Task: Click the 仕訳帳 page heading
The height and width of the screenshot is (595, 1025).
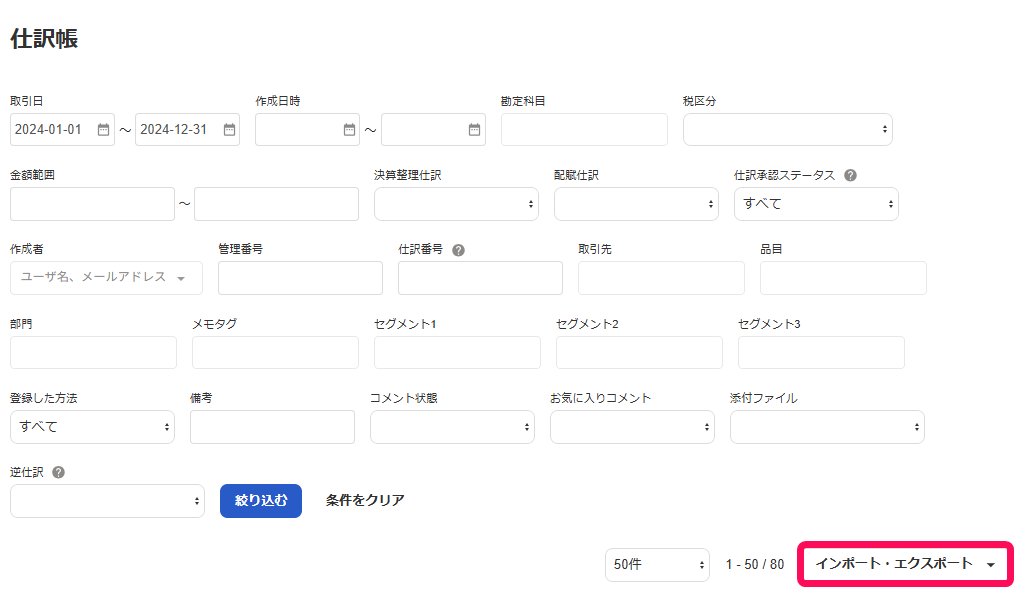Action: pos(44,39)
